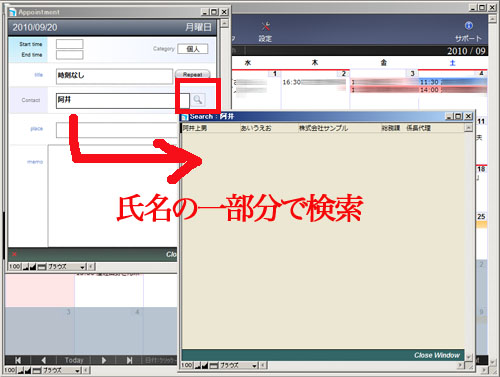Open the 16:30 calendar entry on Thursday
500x377 pixels.
point(314,82)
